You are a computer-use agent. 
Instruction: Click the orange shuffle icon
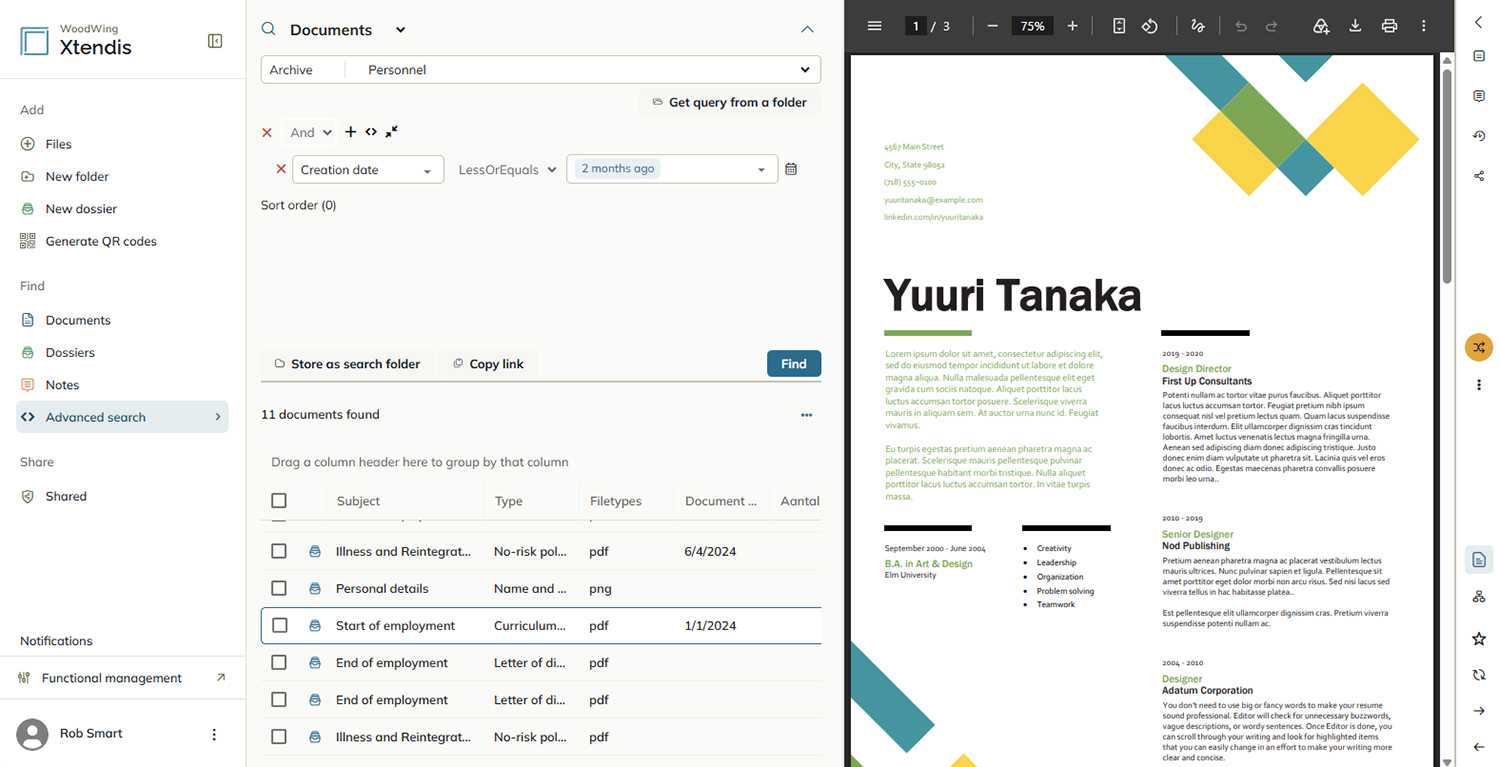pos(1479,347)
